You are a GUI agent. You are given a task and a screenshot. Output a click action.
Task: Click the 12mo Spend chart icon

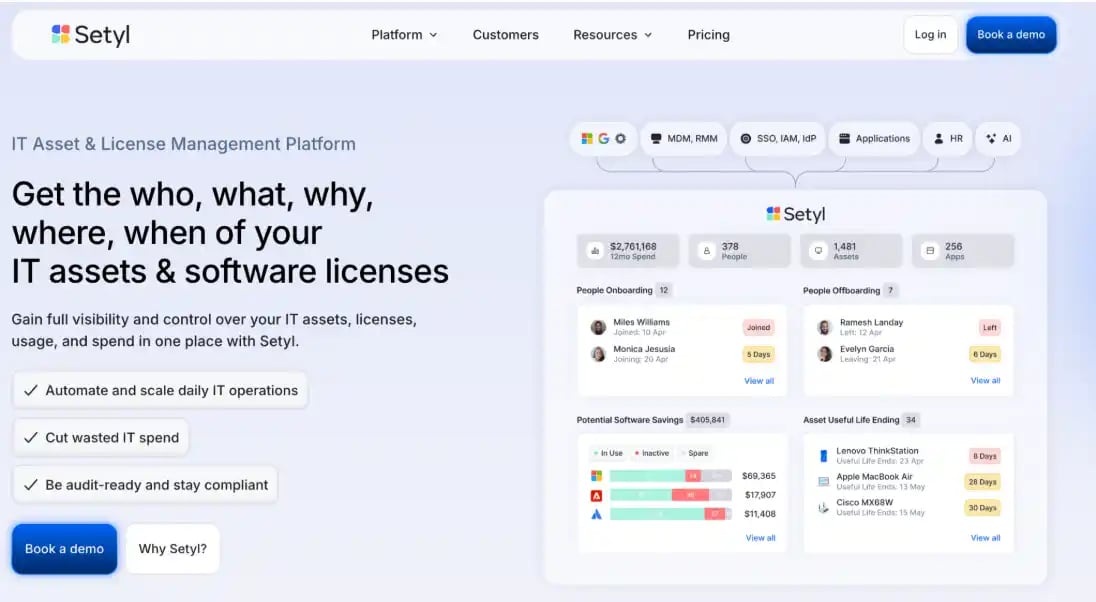(x=595, y=251)
